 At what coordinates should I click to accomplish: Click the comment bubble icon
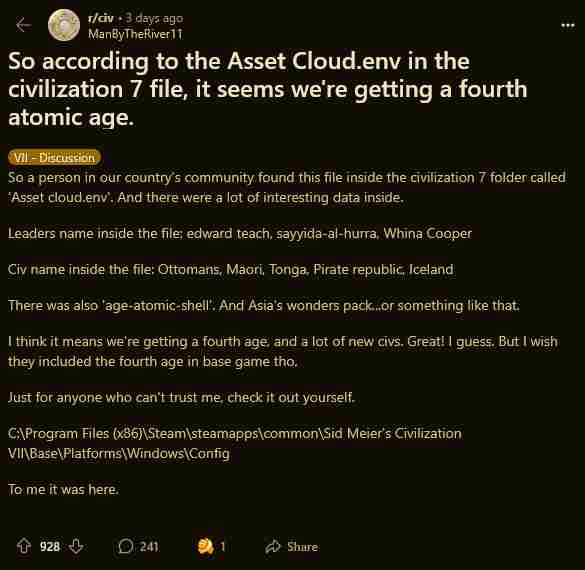pos(125,546)
